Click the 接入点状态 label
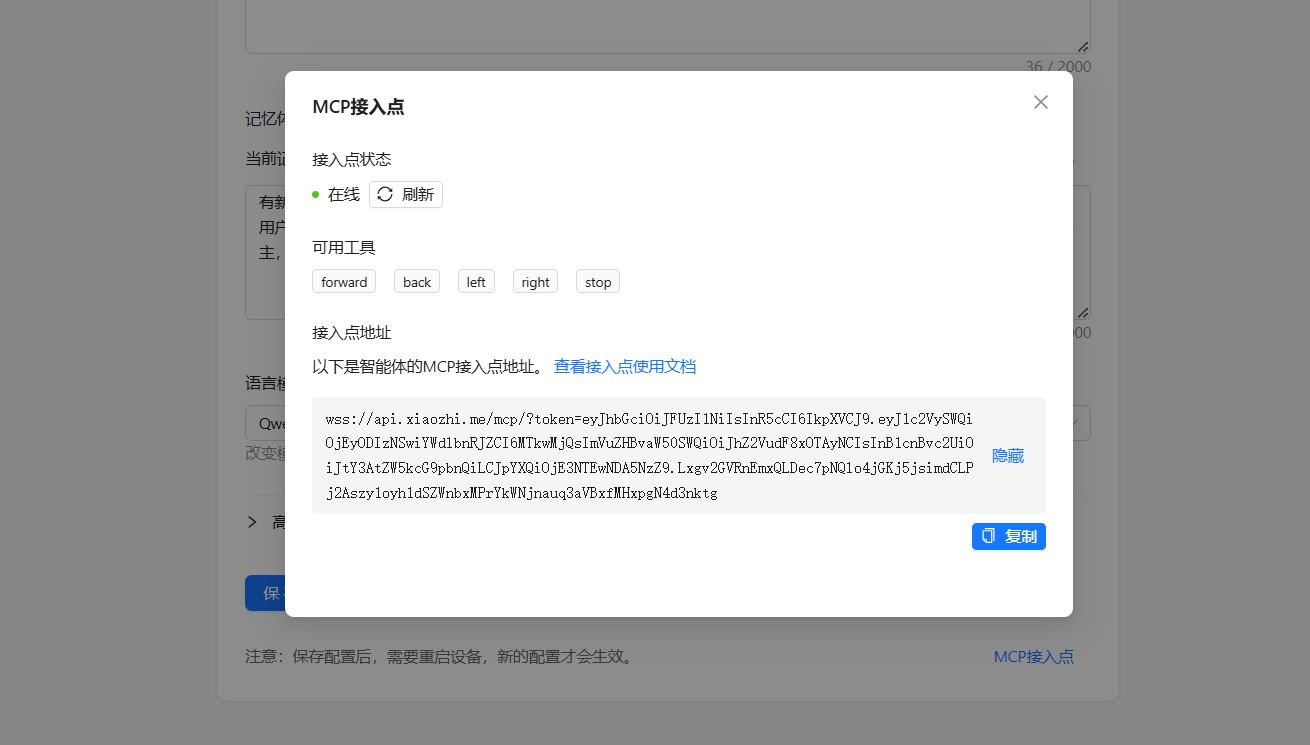 [352, 160]
